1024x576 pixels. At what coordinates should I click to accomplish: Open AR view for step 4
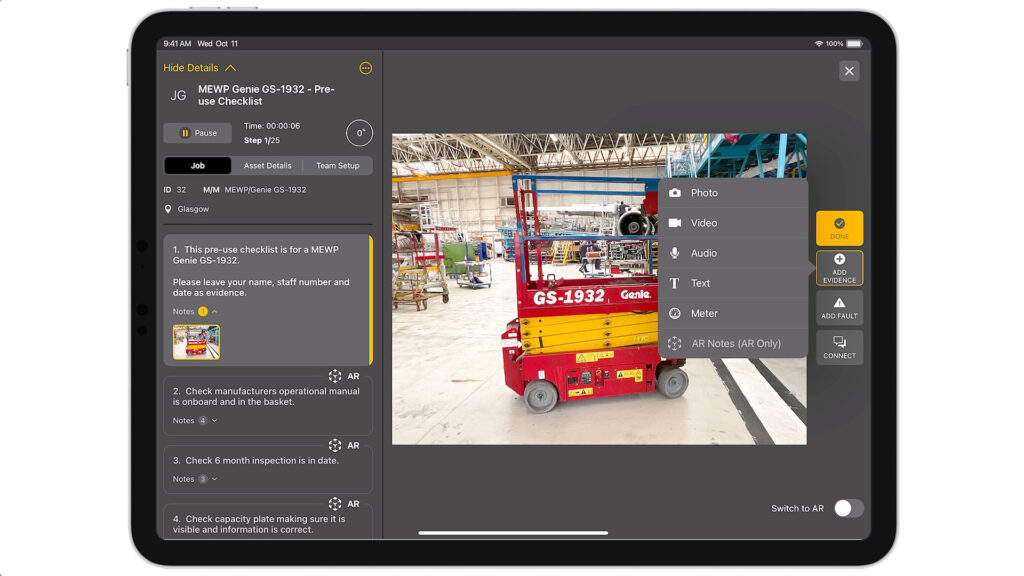pos(344,504)
